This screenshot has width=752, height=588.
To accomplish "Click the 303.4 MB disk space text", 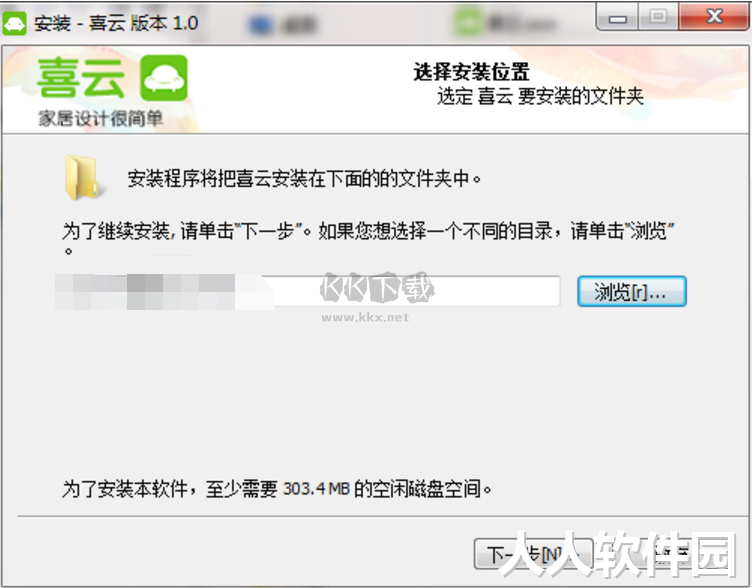I will tap(316, 489).
